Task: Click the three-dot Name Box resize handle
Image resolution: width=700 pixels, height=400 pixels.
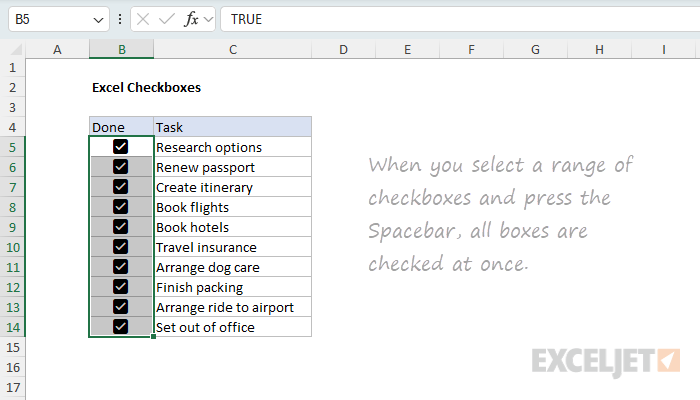Action: [120, 19]
